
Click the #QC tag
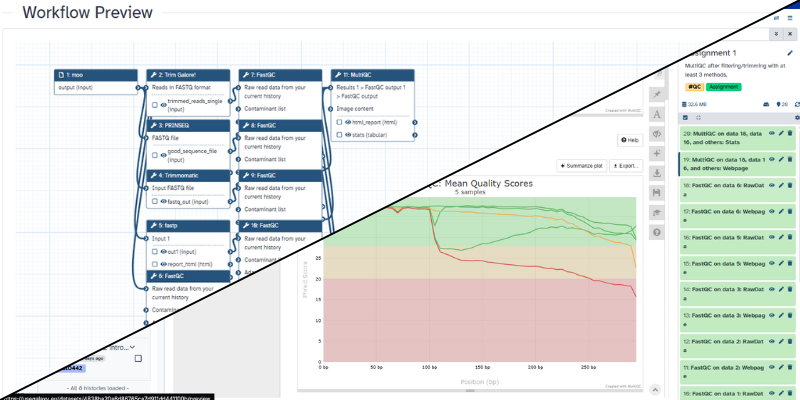click(693, 87)
